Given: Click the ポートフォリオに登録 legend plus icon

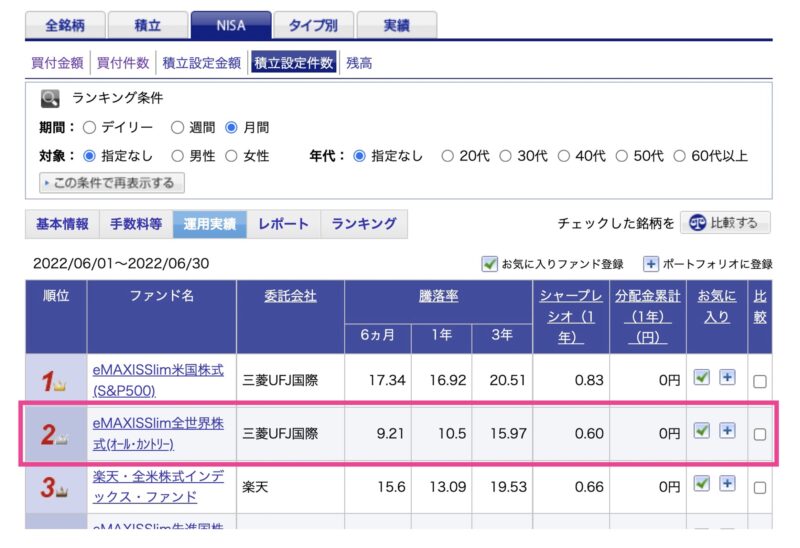Looking at the screenshot, I should tap(651, 264).
